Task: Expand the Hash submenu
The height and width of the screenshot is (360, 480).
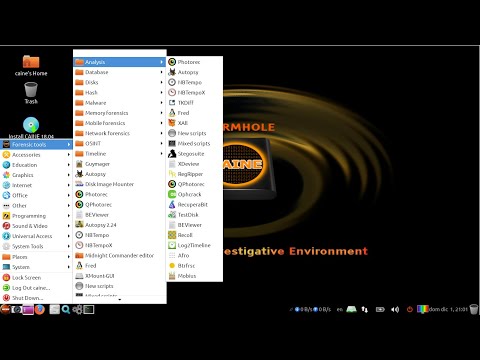Action: pos(120,93)
